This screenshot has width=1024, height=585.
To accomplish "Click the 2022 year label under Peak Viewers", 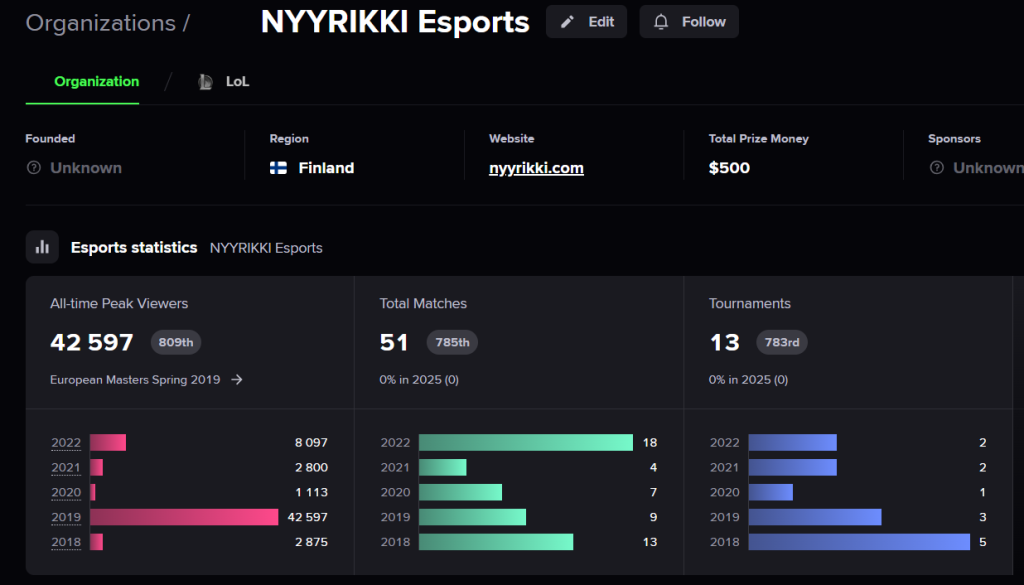I will click(x=66, y=443).
